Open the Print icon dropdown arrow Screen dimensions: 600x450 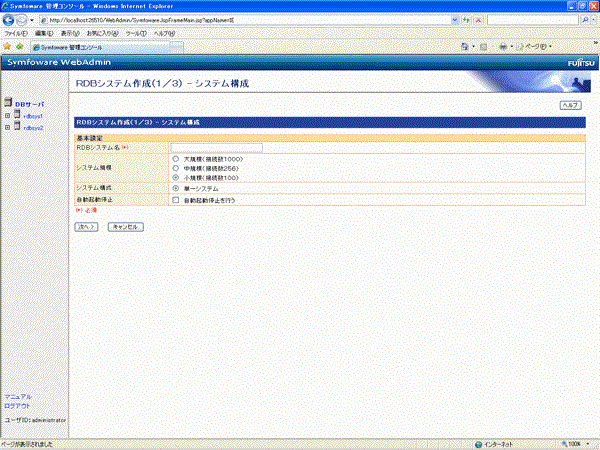[x=512, y=47]
